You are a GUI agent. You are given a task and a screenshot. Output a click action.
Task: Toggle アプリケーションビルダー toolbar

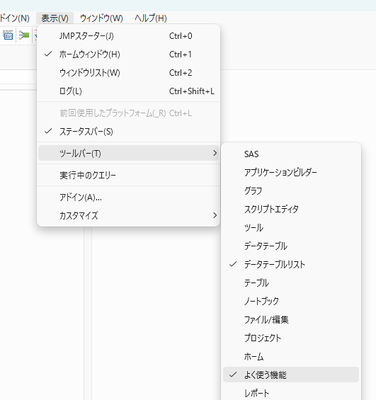pos(291,172)
